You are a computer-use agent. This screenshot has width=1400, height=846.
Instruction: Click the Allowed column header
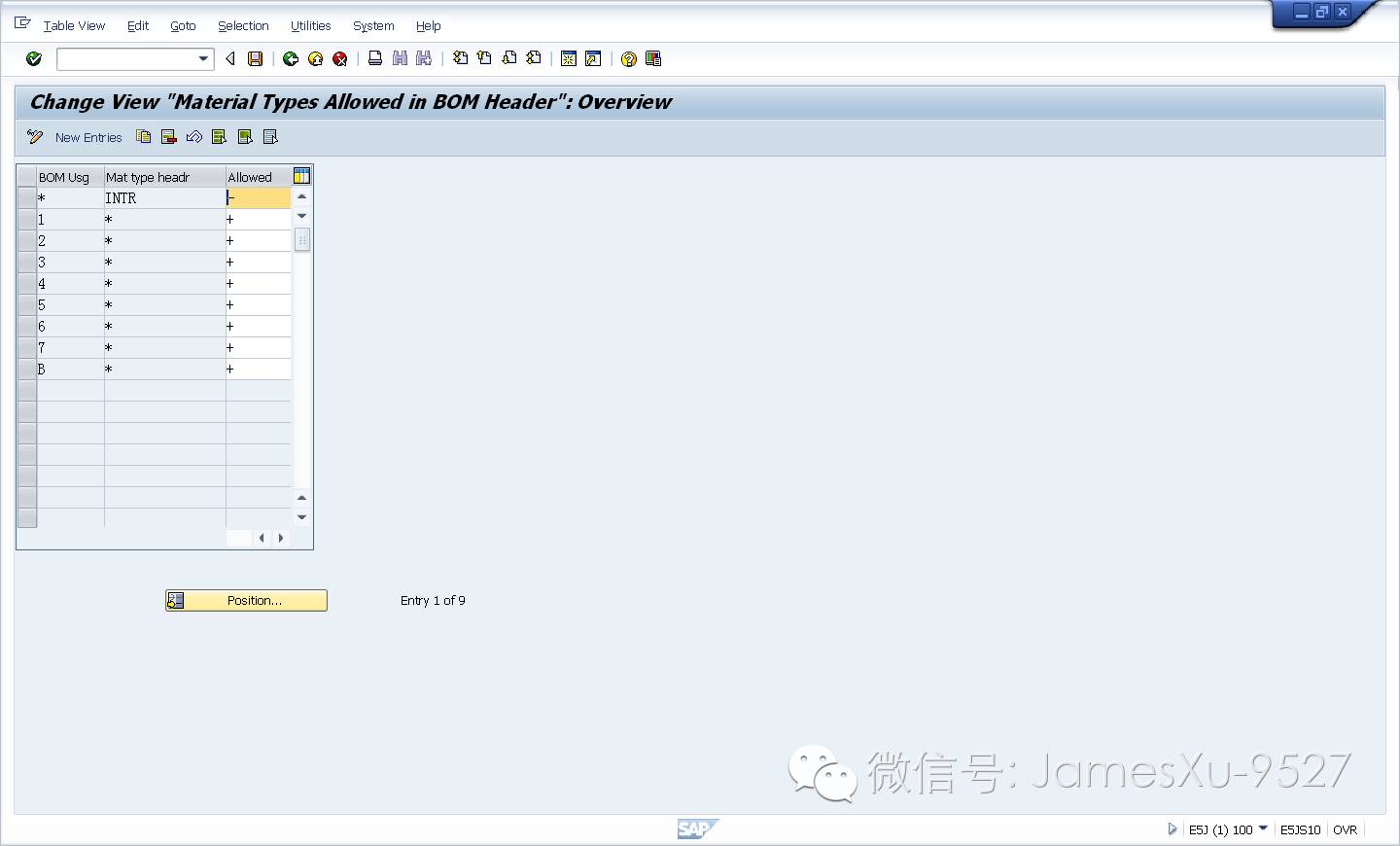[x=258, y=177]
